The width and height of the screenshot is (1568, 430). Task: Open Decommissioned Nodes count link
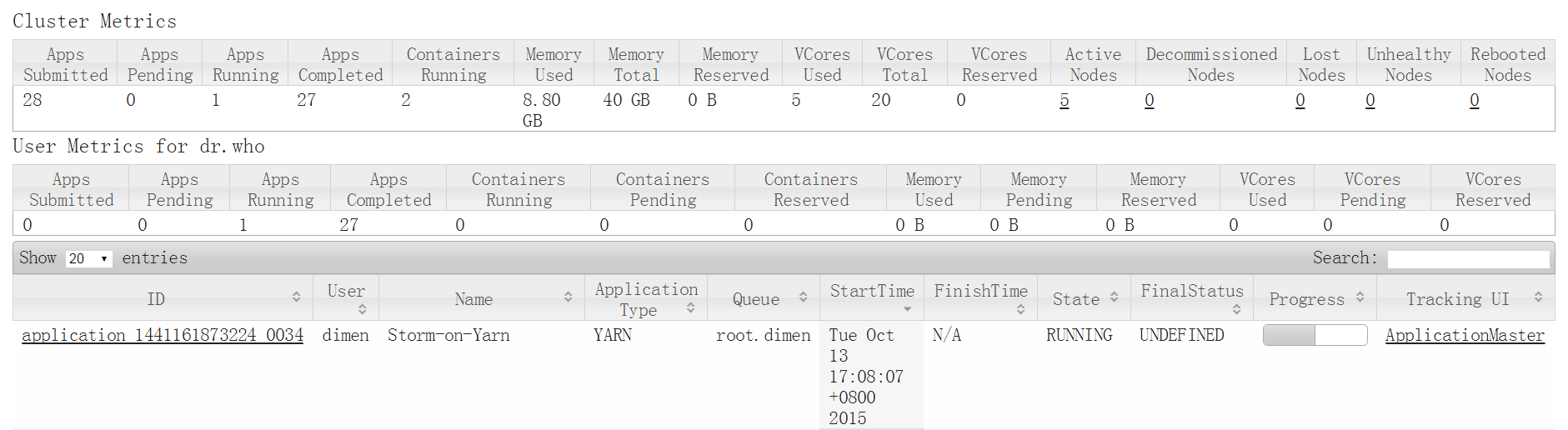(1150, 101)
